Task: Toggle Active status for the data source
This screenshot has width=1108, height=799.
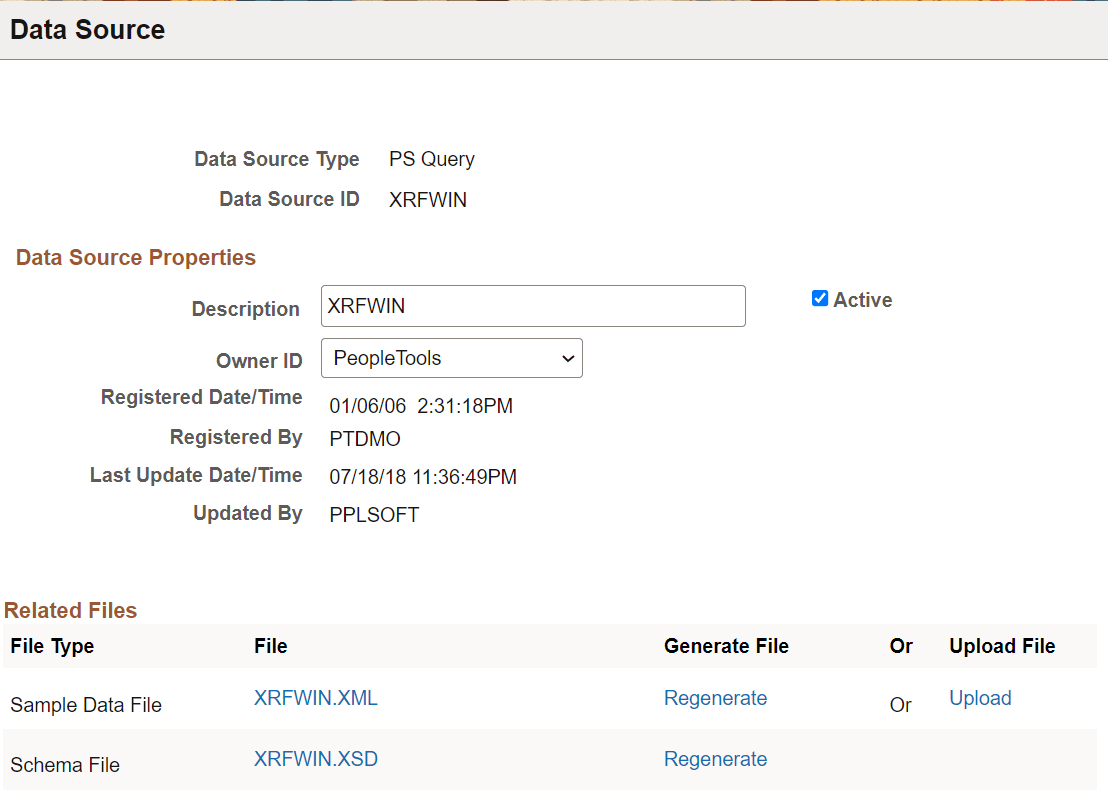Action: pyautogui.click(x=819, y=297)
